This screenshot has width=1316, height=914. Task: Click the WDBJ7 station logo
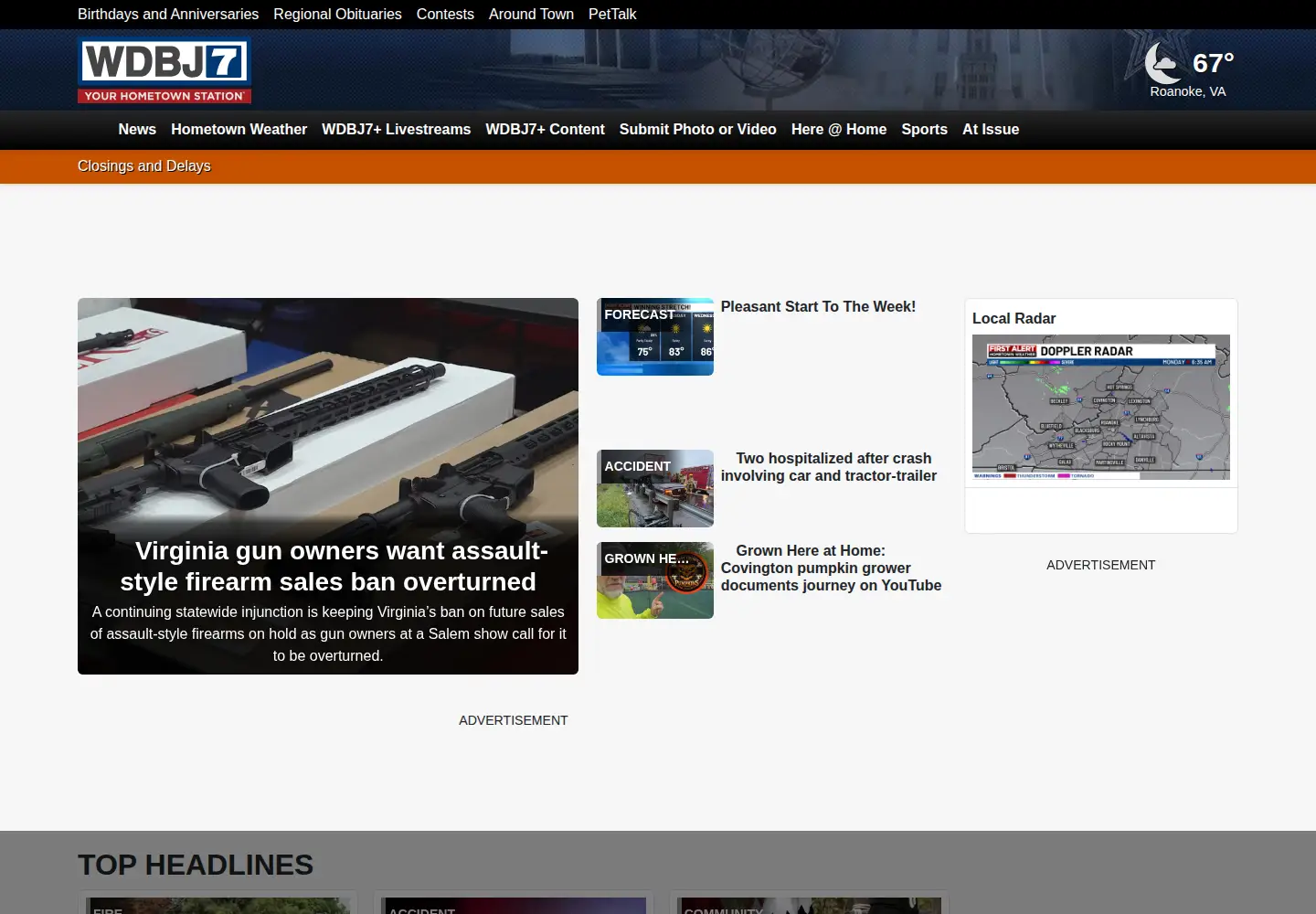[x=164, y=70]
